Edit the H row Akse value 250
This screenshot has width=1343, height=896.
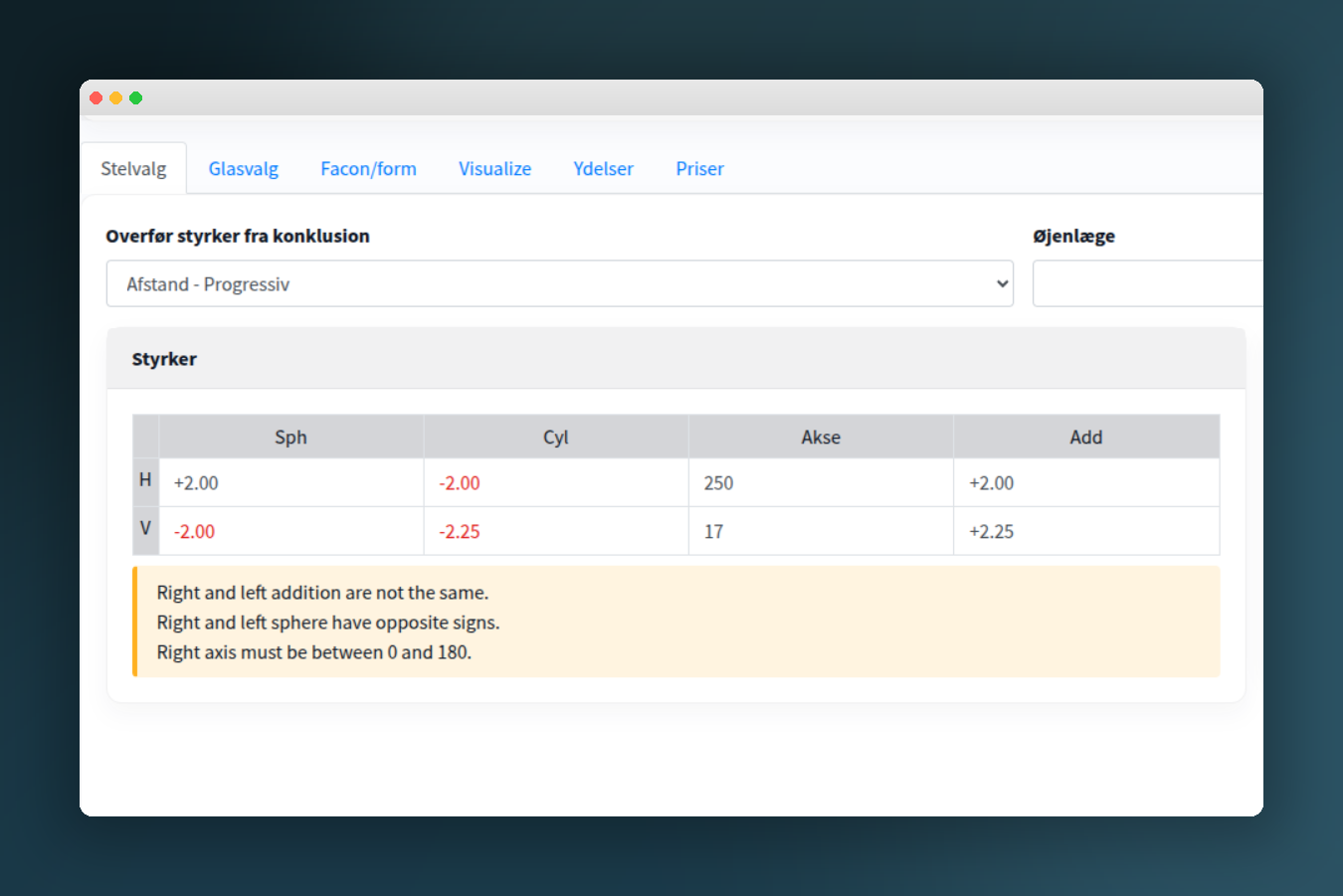[821, 483]
